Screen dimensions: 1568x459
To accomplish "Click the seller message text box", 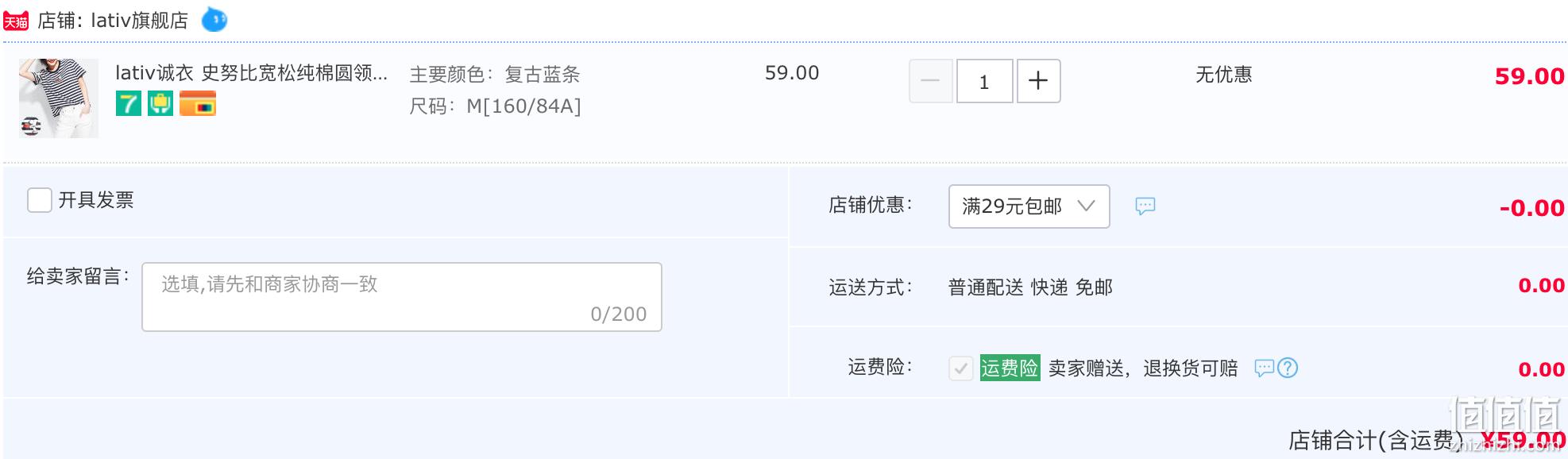I will pos(402,297).
